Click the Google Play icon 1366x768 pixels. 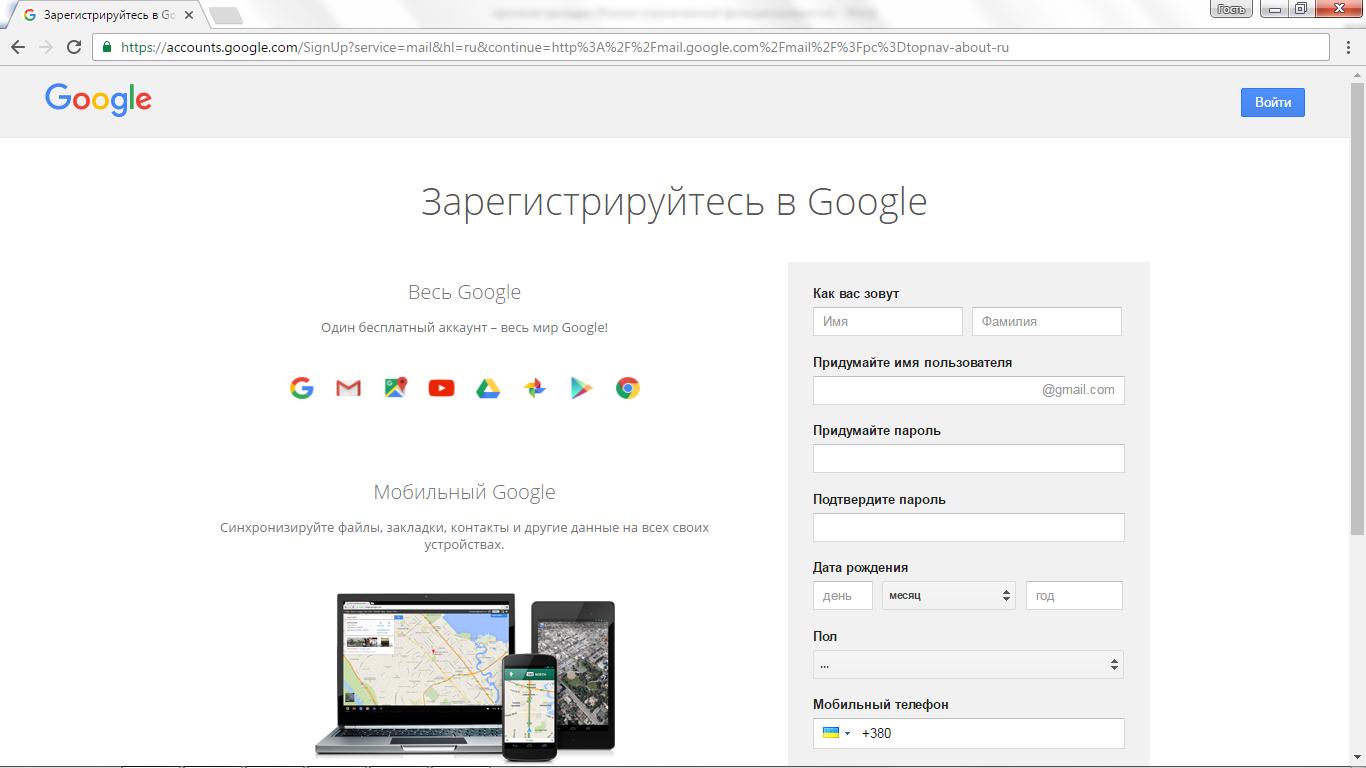pos(581,388)
